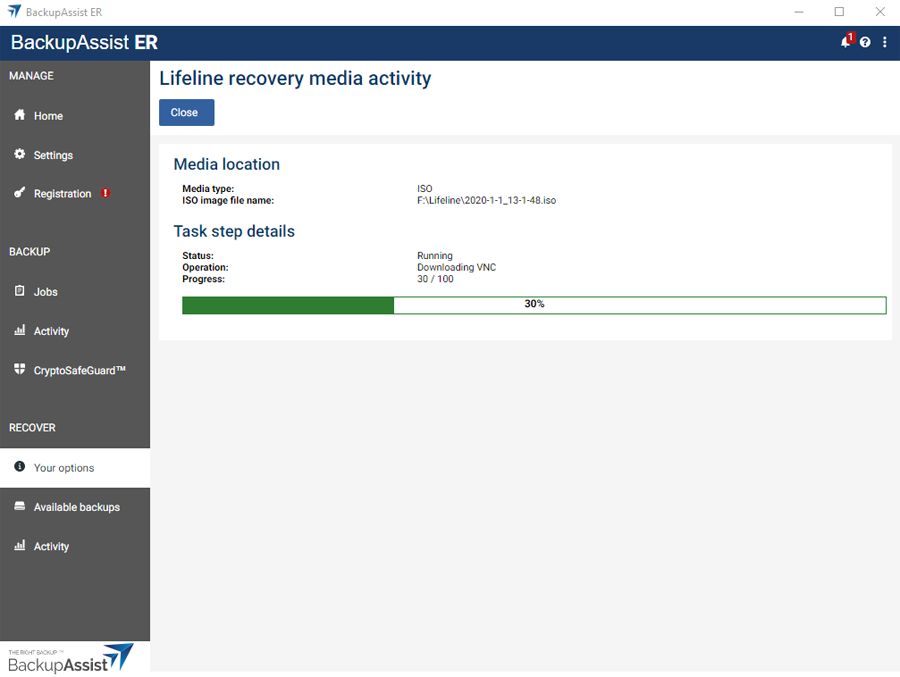Click the BackupAssist ER header title
The image size is (900, 677).
tap(84, 42)
